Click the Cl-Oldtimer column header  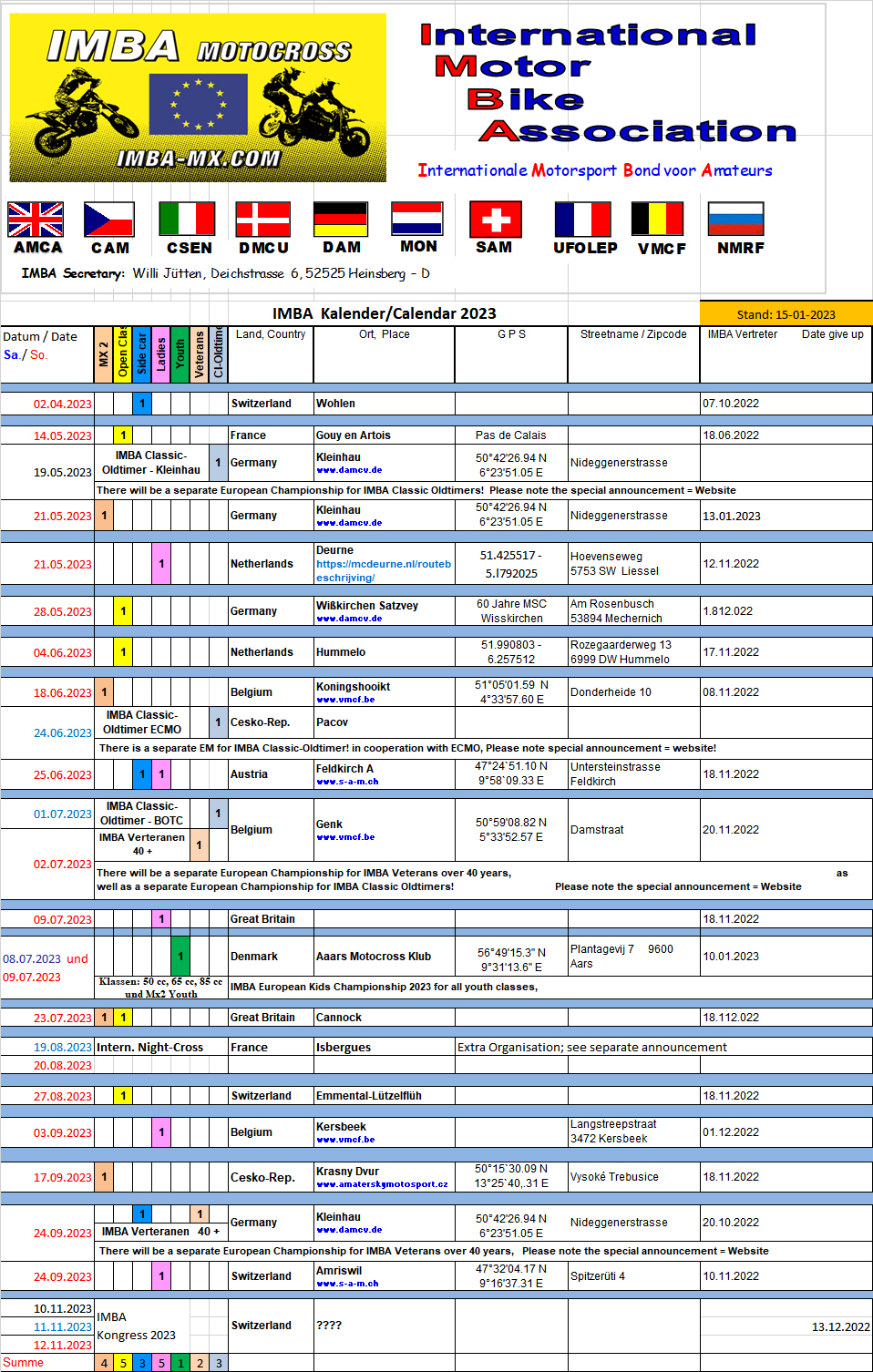coord(219,354)
